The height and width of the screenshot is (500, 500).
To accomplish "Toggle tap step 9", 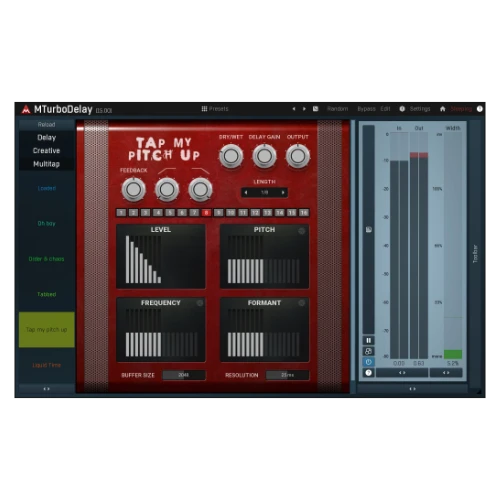I will [219, 213].
